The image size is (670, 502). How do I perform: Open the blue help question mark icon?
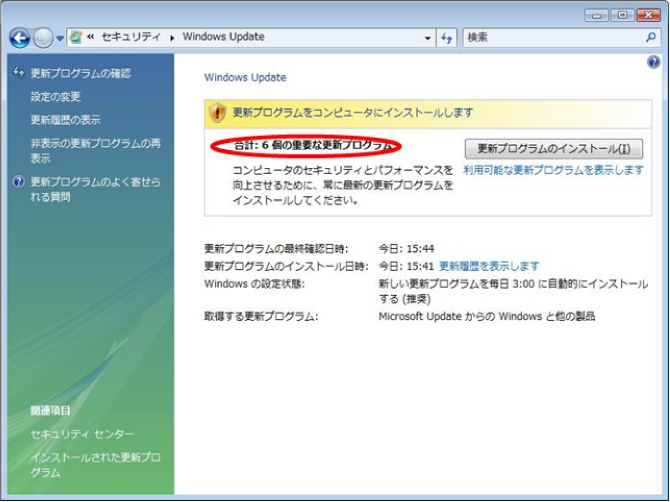coord(654,62)
